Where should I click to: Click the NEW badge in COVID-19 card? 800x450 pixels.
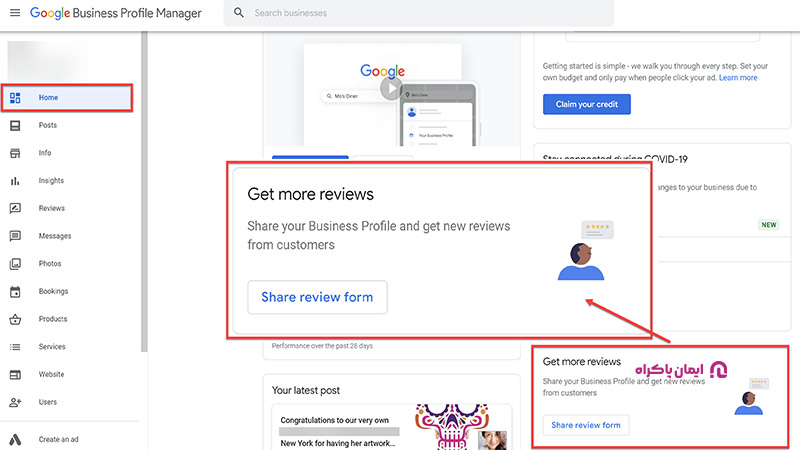point(768,224)
